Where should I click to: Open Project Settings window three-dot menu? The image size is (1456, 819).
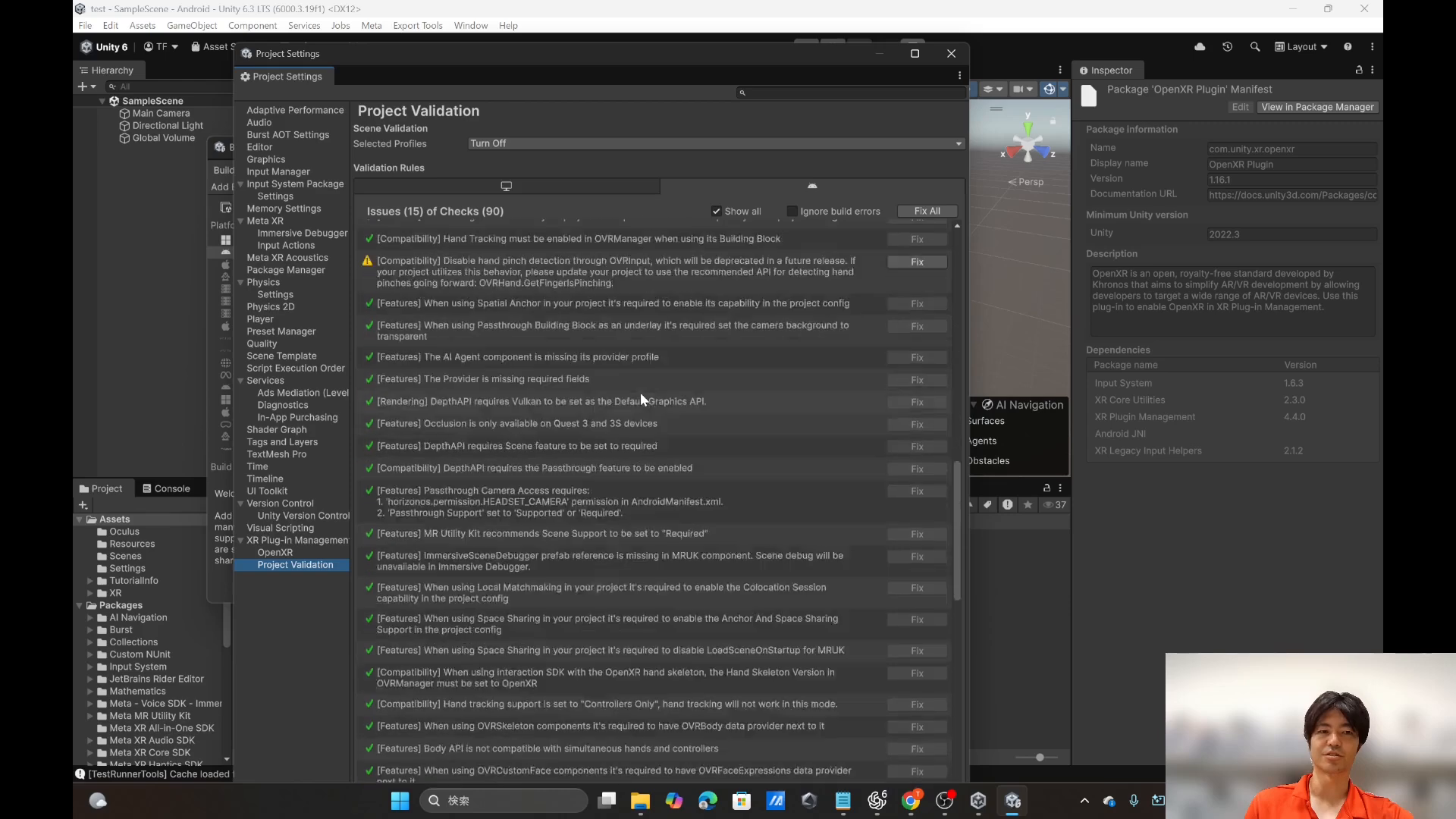point(959,76)
